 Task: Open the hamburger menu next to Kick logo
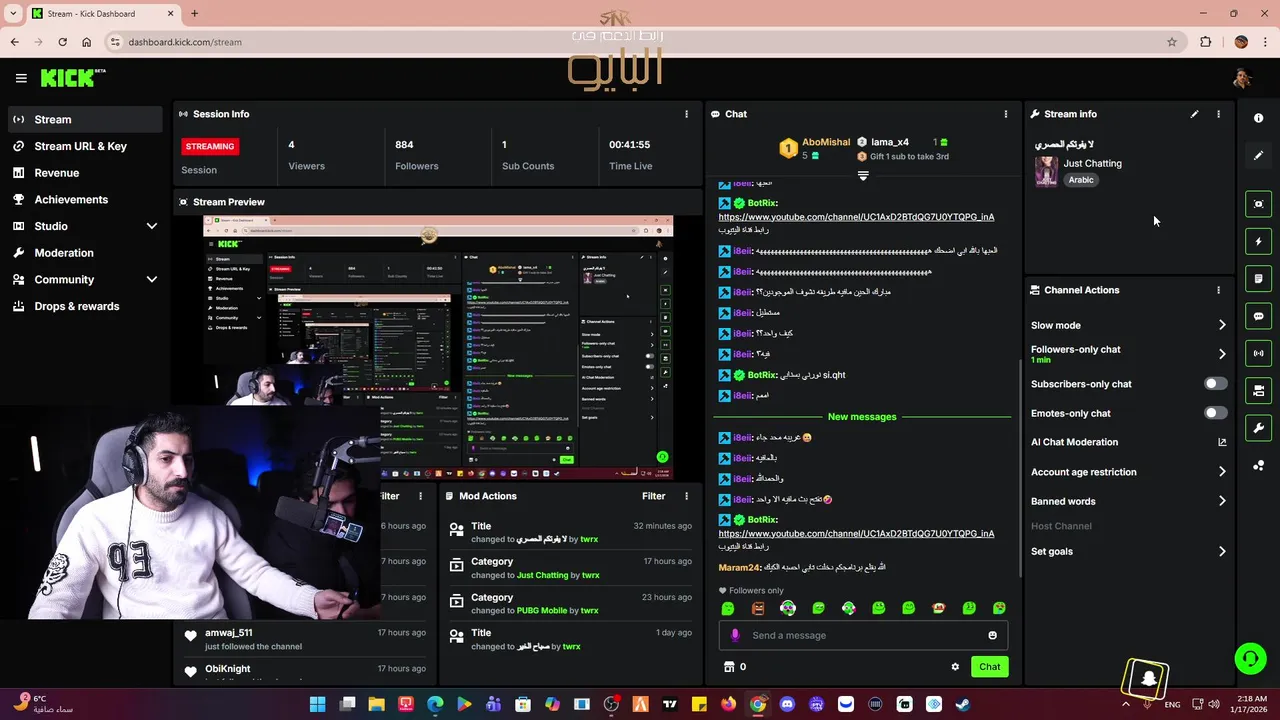[x=21, y=78]
